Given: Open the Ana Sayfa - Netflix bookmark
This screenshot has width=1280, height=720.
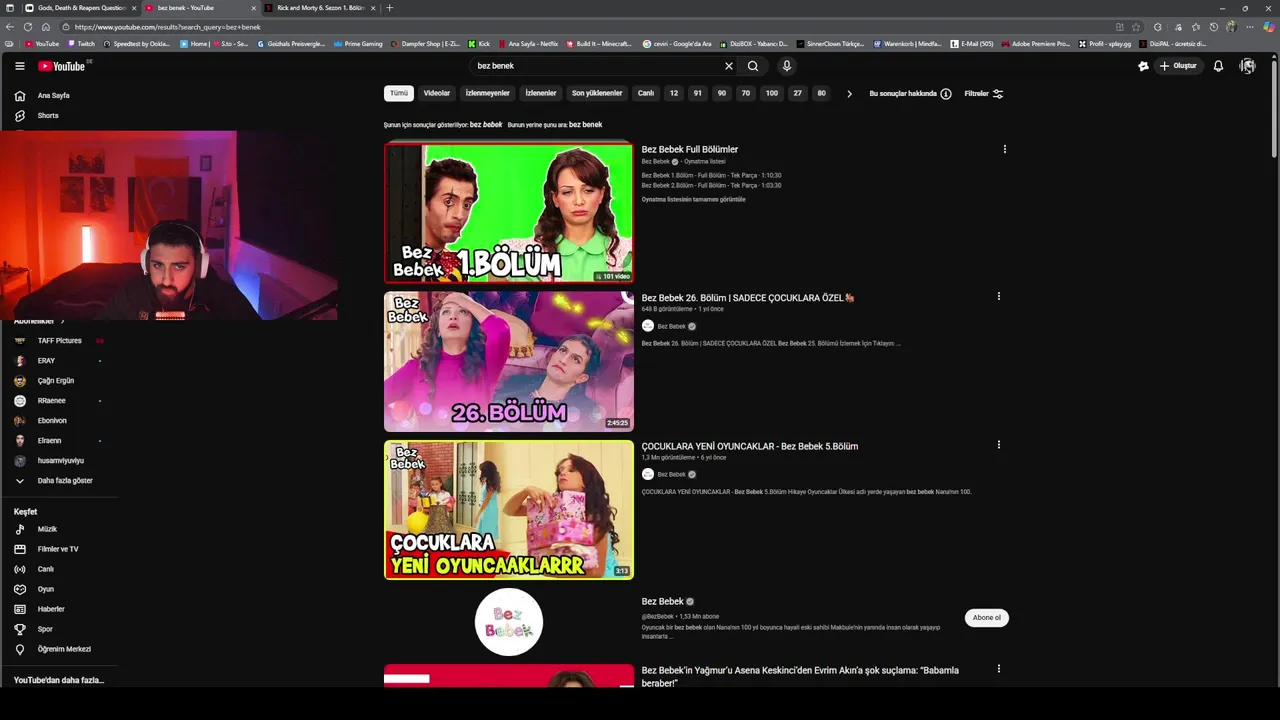Looking at the screenshot, I should click(x=527, y=44).
